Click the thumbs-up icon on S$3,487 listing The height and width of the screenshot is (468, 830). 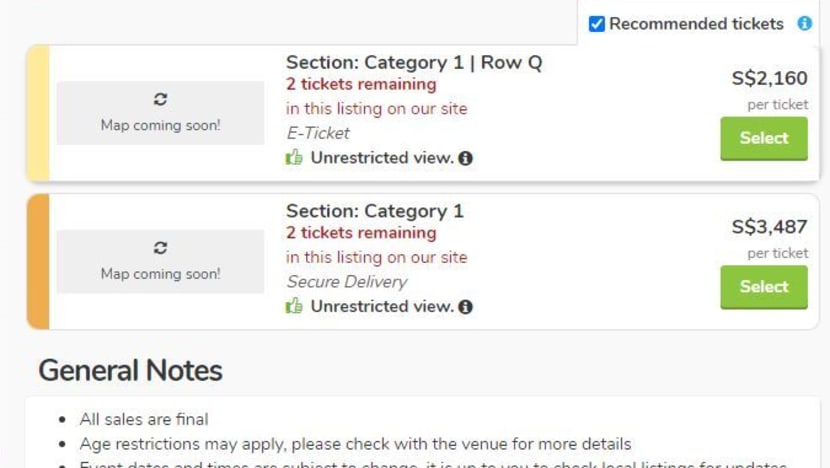point(294,306)
